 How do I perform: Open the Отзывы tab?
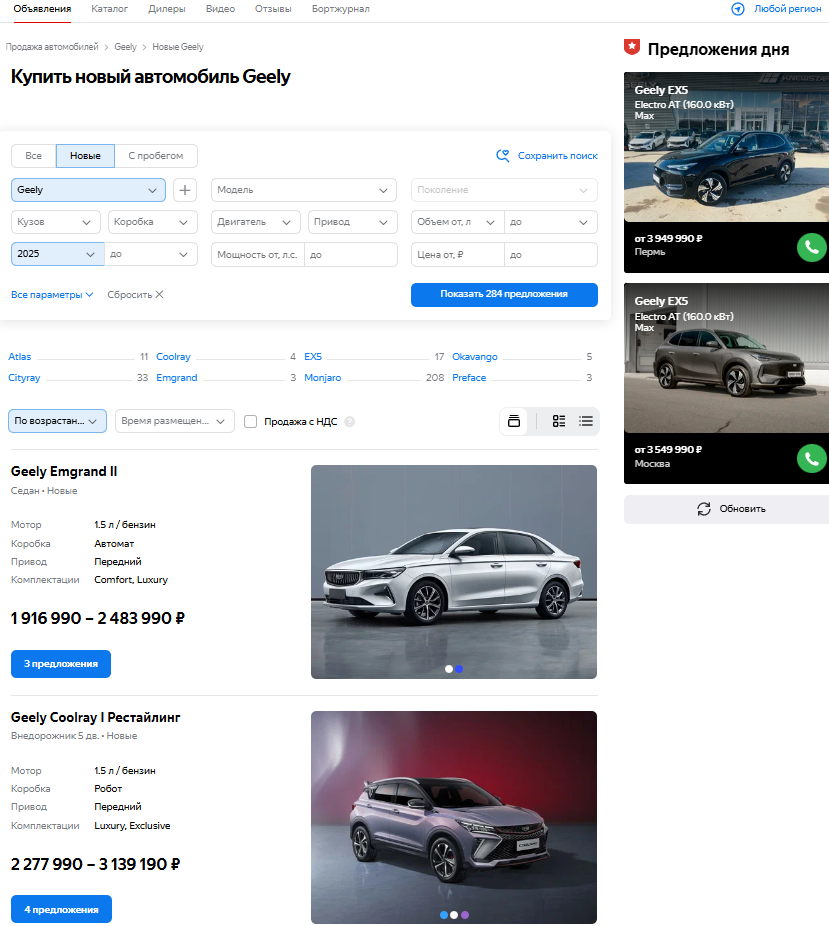pyautogui.click(x=273, y=9)
